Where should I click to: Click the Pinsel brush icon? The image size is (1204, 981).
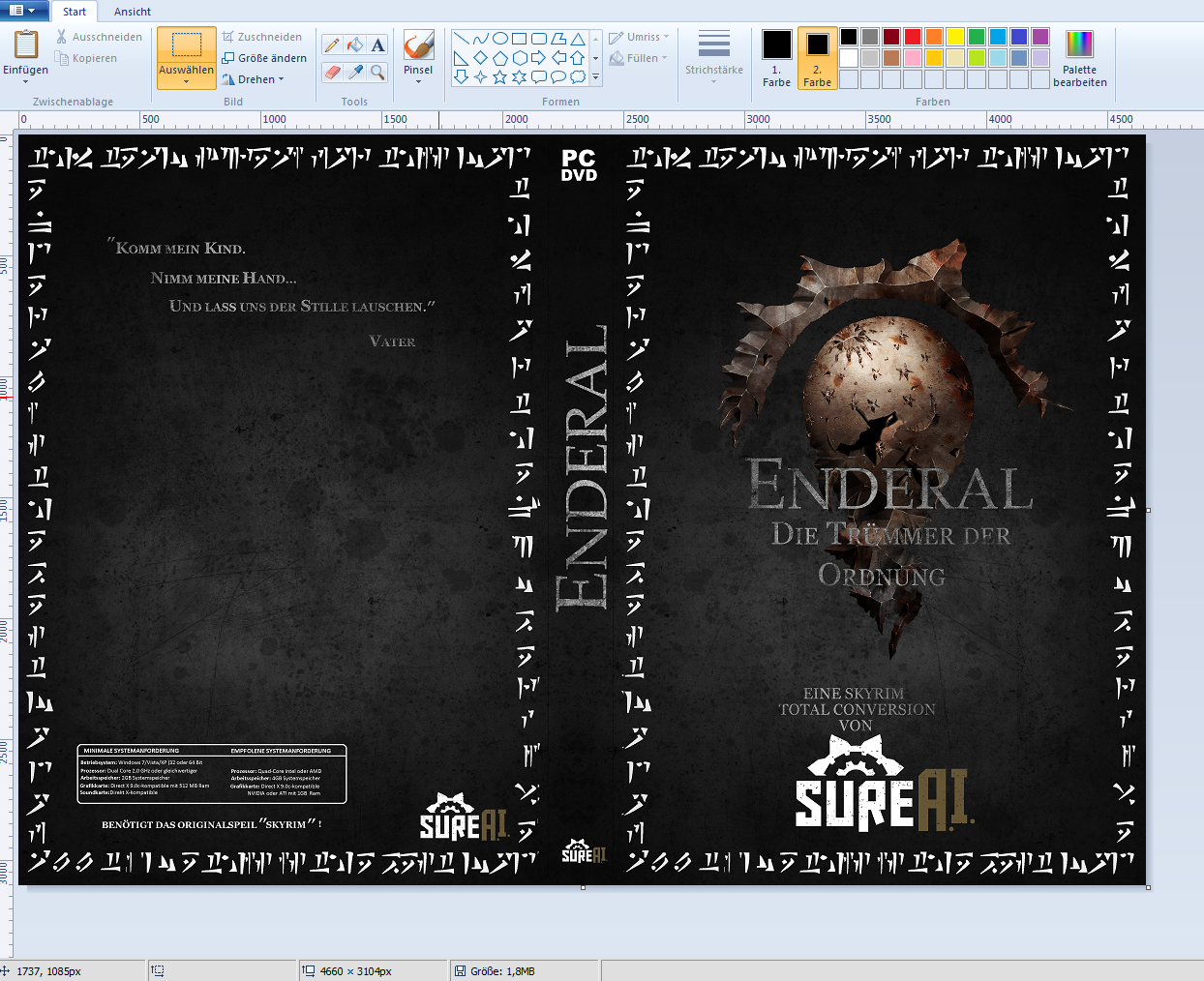point(418,45)
